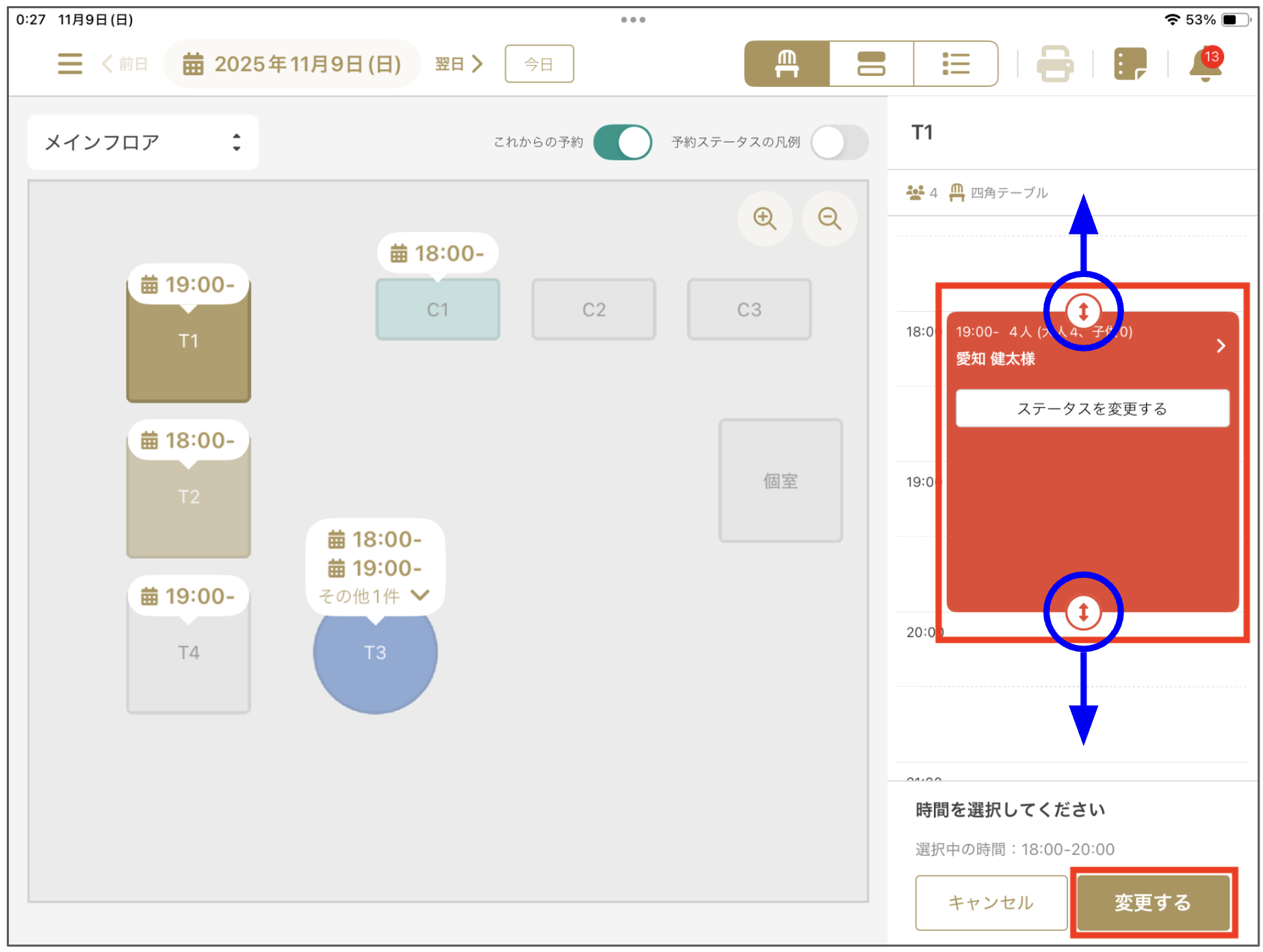
Task: Turn off the これからの予約 toggle
Action: click(x=622, y=142)
